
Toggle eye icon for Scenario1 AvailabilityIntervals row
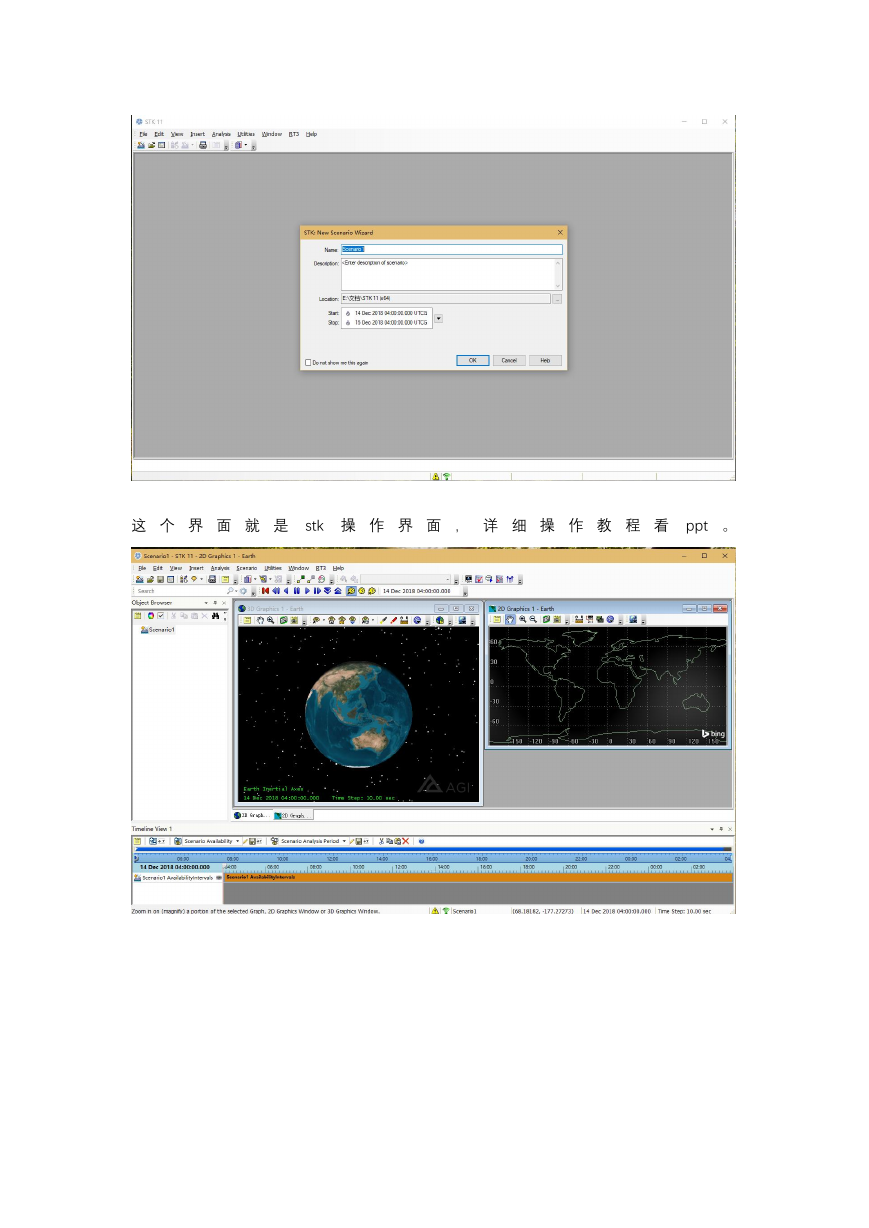tap(218, 877)
